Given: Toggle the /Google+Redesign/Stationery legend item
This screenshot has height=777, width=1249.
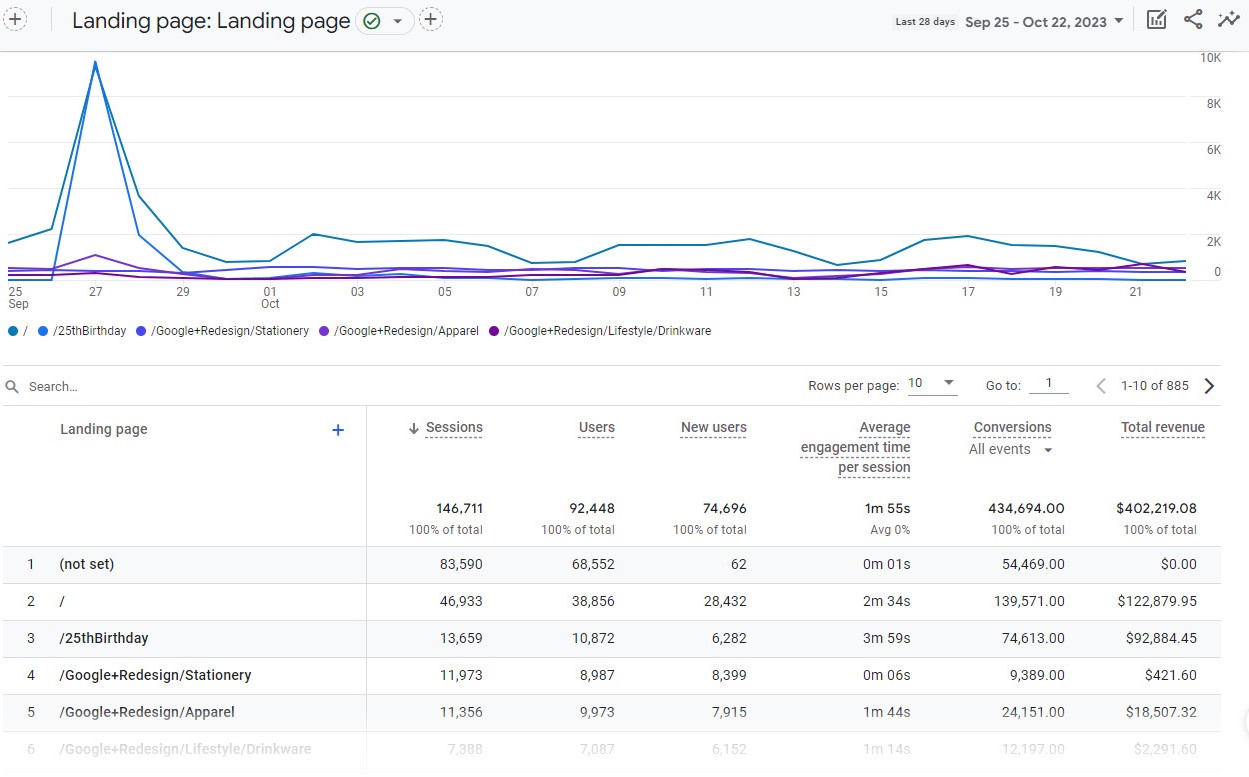Looking at the screenshot, I should (231, 330).
